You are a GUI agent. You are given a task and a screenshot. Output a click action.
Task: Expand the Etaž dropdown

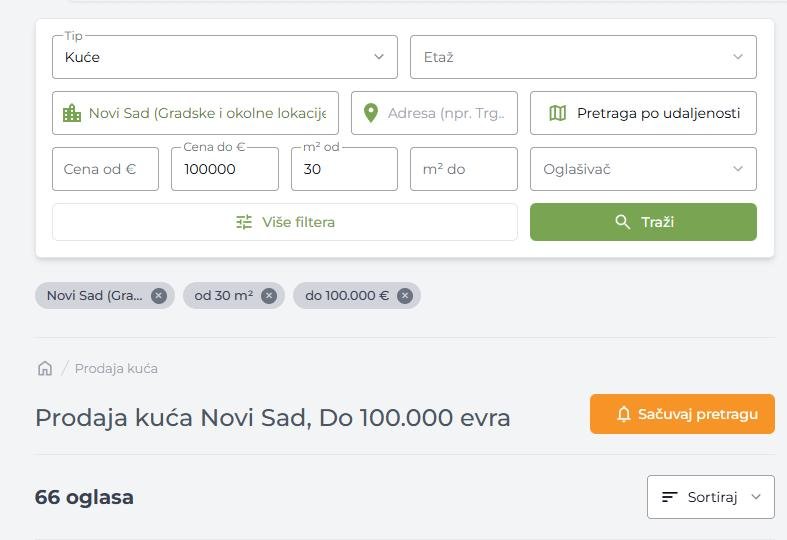pyautogui.click(x=583, y=57)
